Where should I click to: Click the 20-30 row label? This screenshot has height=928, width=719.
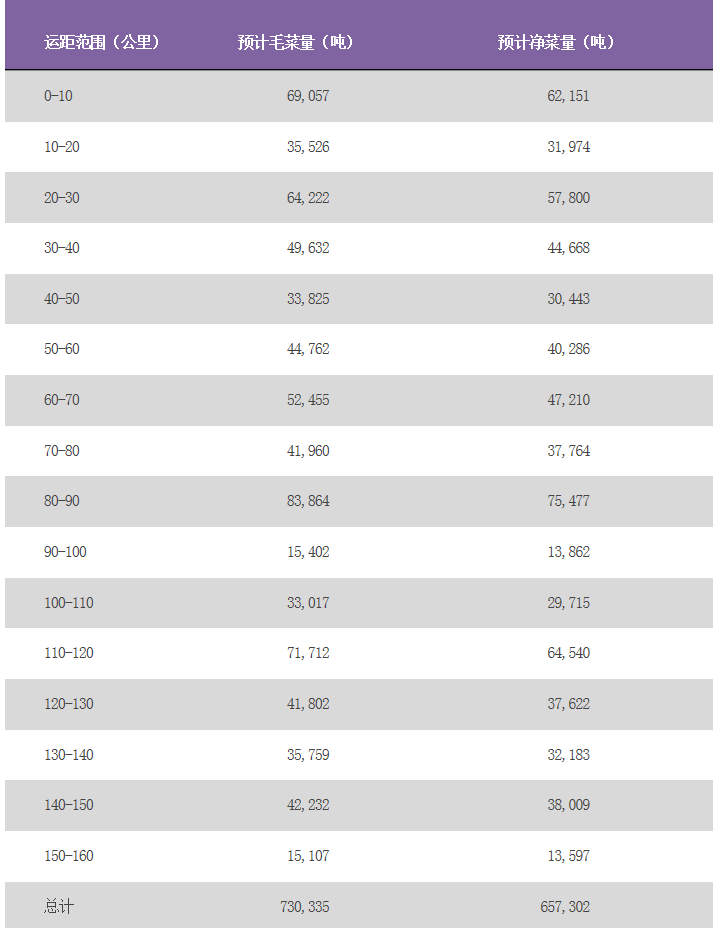click(x=62, y=198)
